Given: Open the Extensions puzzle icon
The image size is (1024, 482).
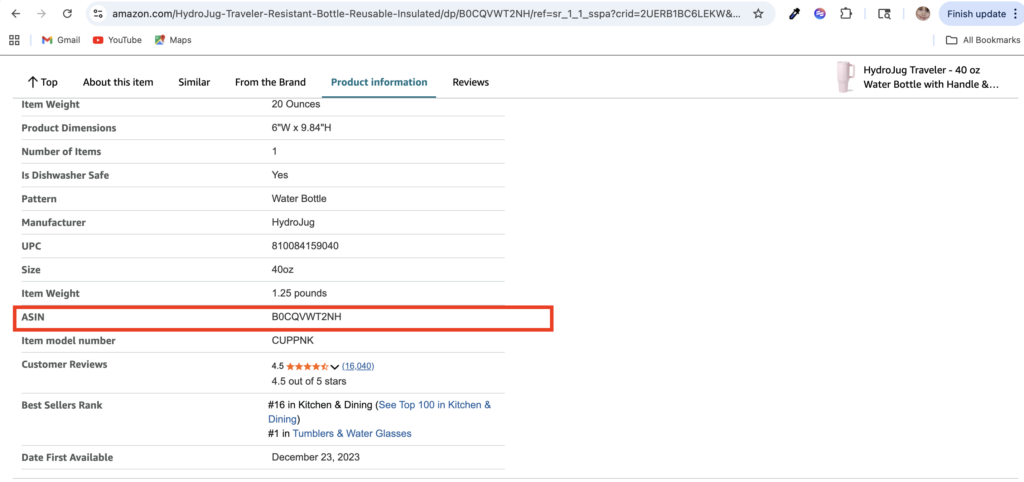Looking at the screenshot, I should point(846,14).
